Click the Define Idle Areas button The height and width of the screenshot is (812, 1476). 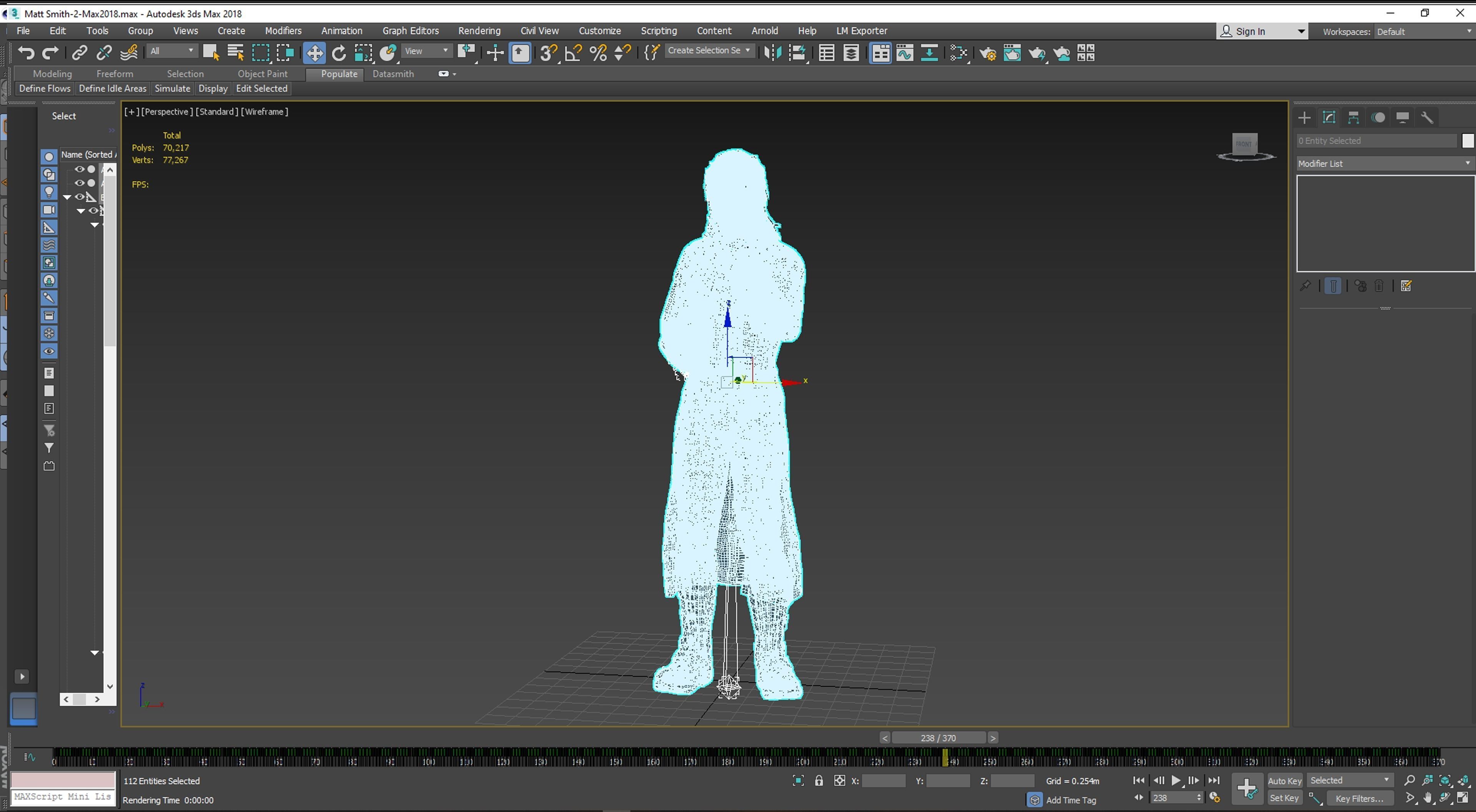112,89
